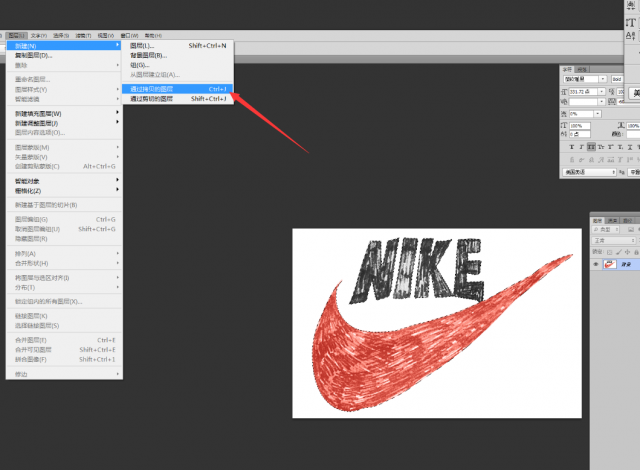Open the 正常 blend mode dropdown
This screenshot has height=470, width=640.
tap(614, 240)
